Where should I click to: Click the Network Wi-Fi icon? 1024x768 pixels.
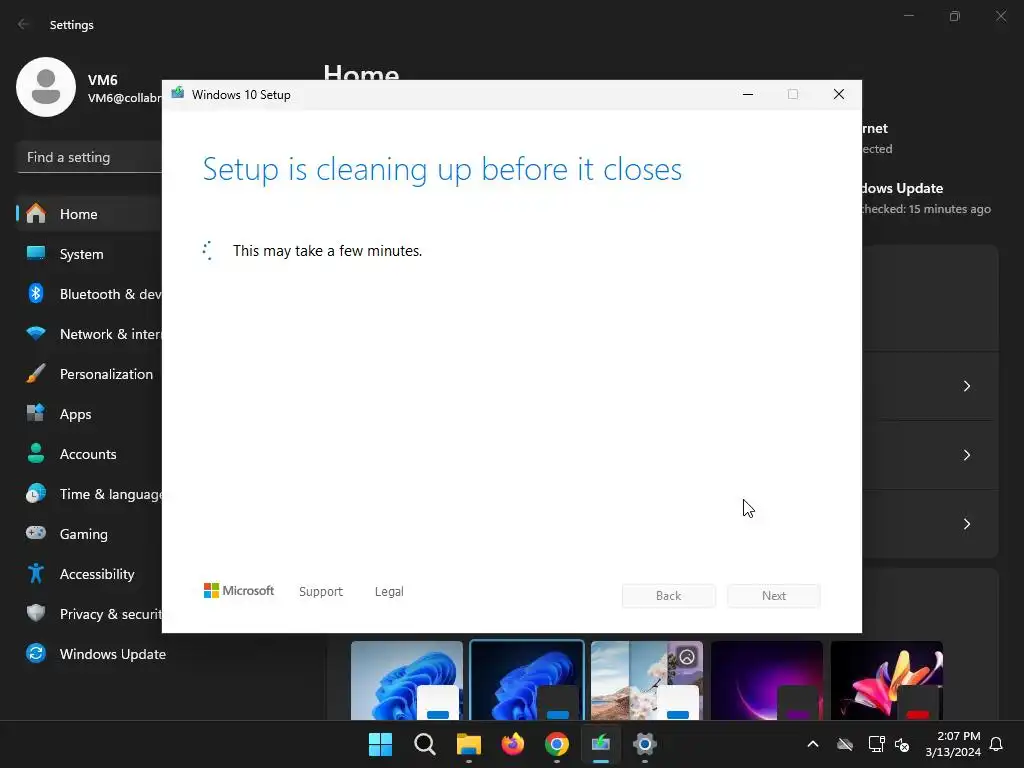pos(36,334)
